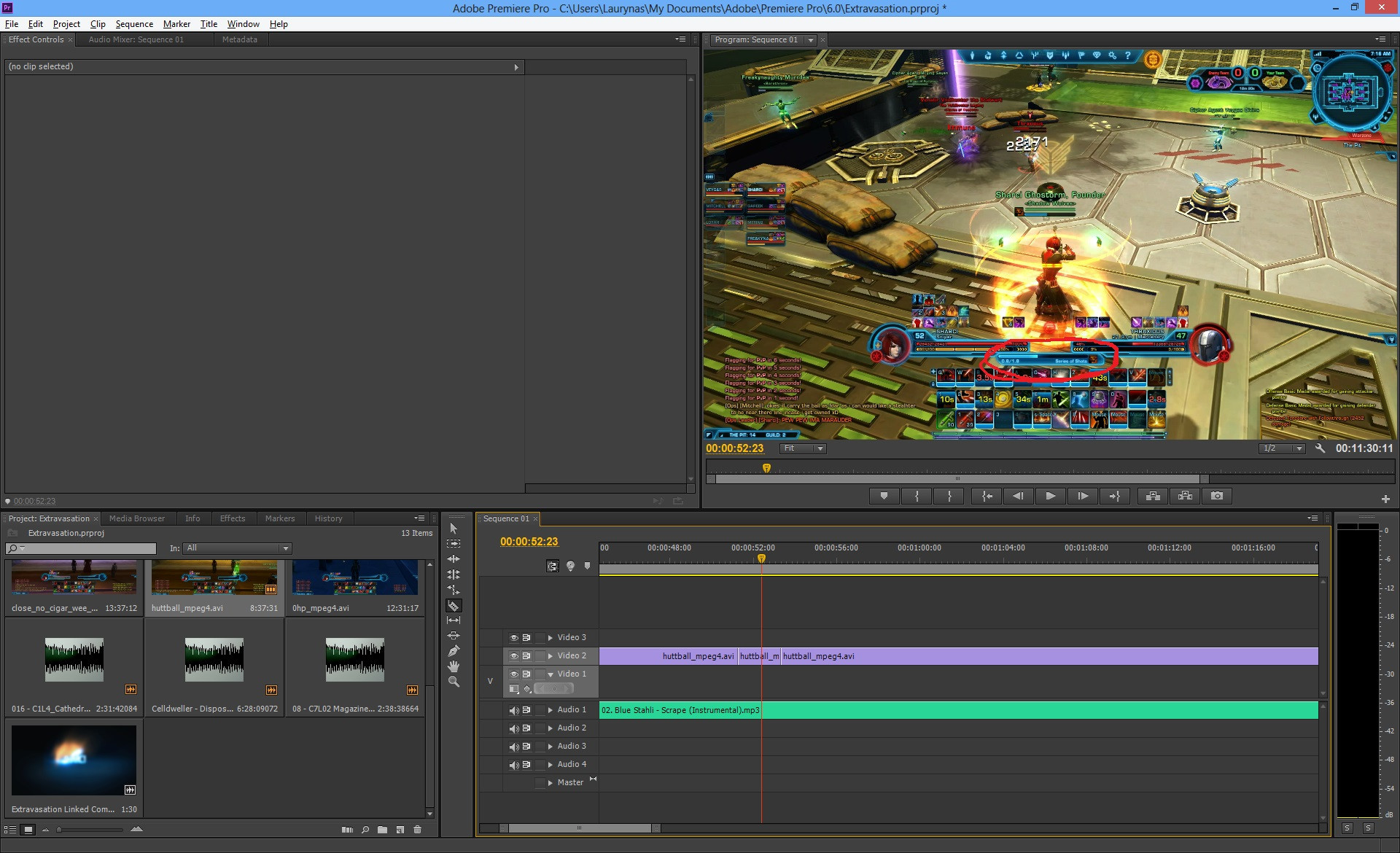Switch Project panel to icon view

pos(28,830)
